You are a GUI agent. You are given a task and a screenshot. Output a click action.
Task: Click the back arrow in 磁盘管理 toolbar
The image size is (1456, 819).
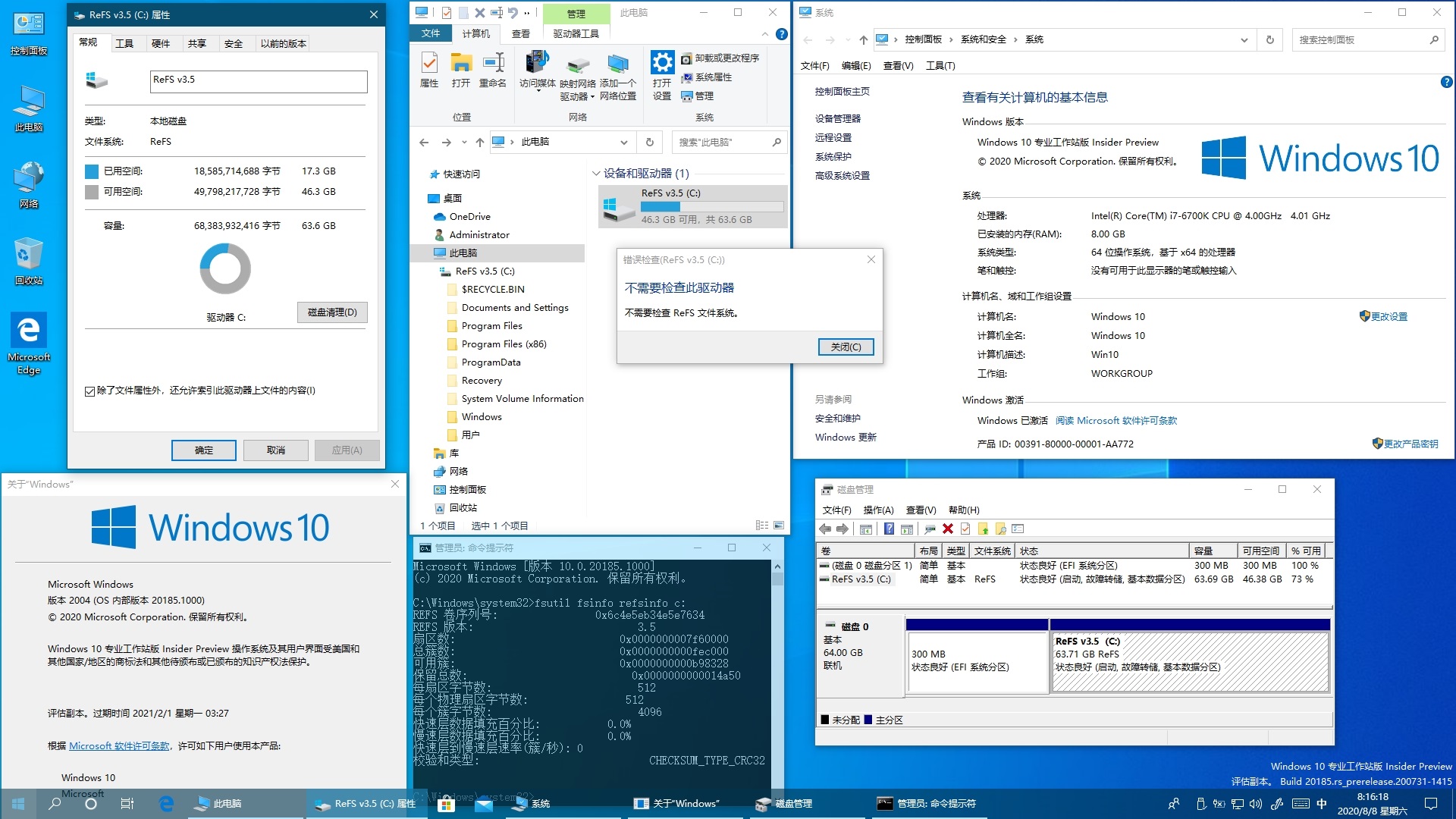coord(825,529)
